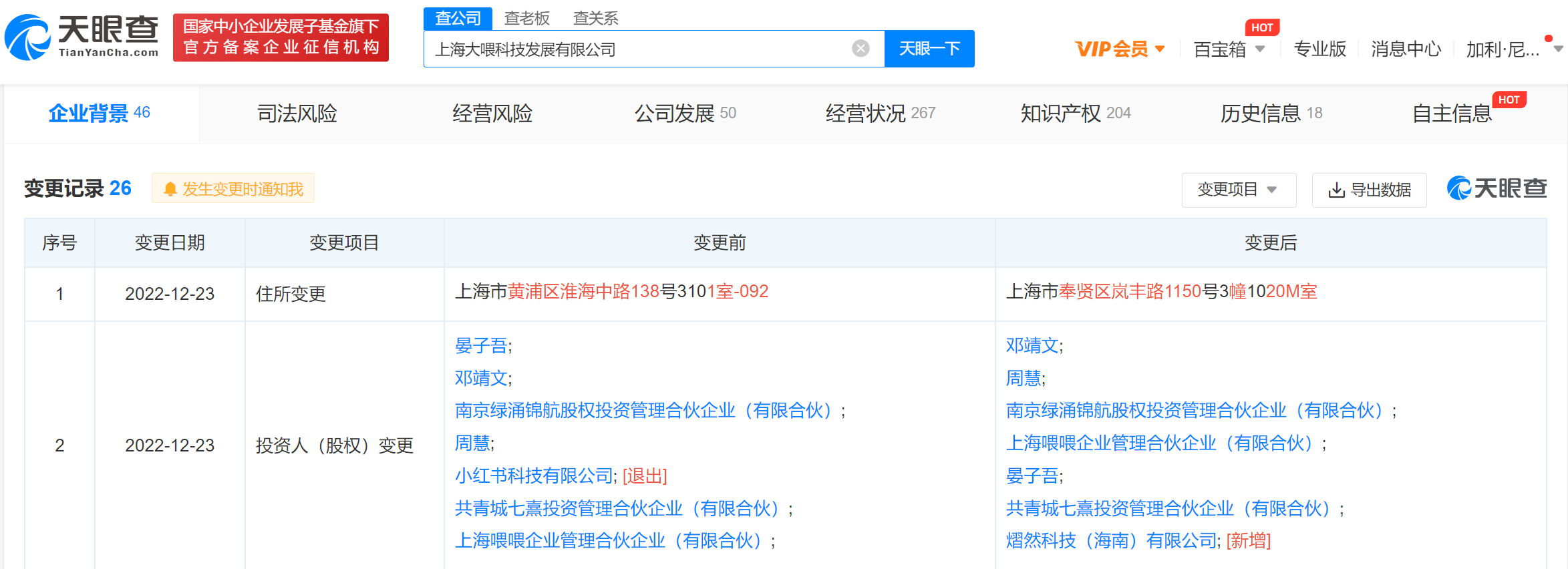Open the 百宝箱 dropdown menu
The image size is (1568, 569).
click(x=1229, y=49)
